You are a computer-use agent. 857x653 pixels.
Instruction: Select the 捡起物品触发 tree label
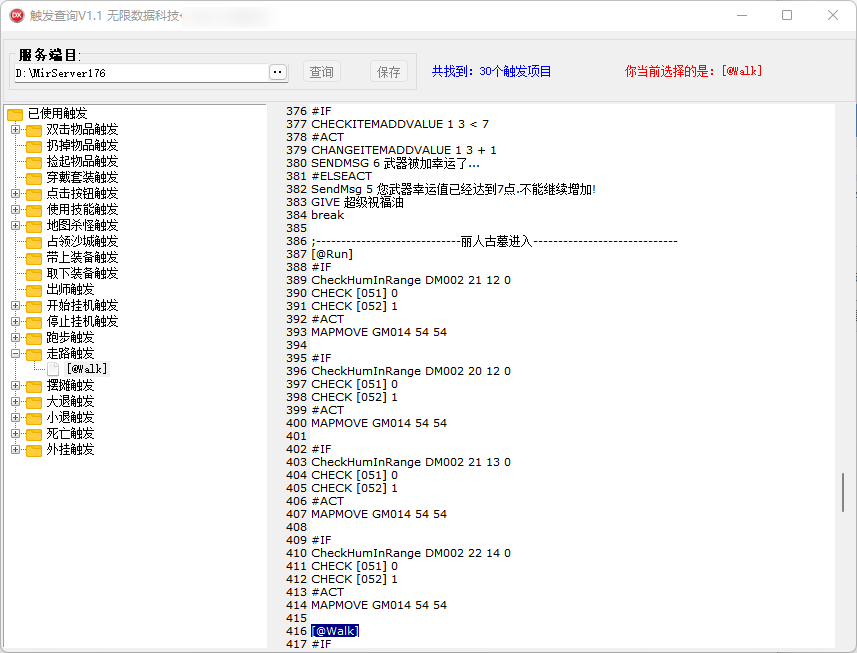pos(82,161)
